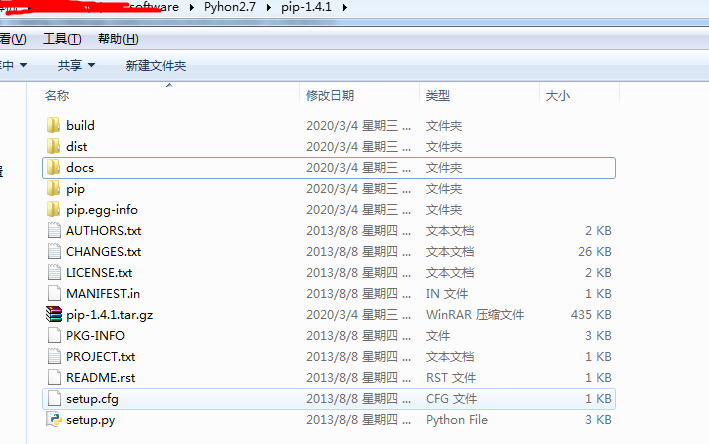Select the setup.cfg file icon

pos(54,399)
